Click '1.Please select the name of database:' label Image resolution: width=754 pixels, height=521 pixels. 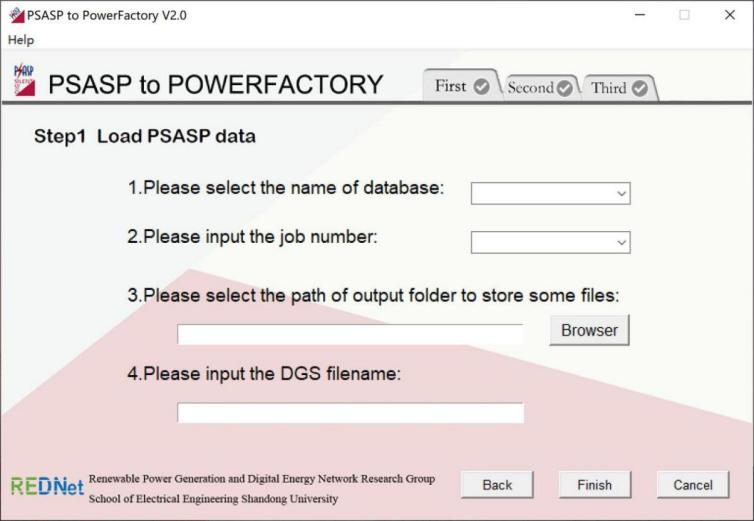coord(286,188)
